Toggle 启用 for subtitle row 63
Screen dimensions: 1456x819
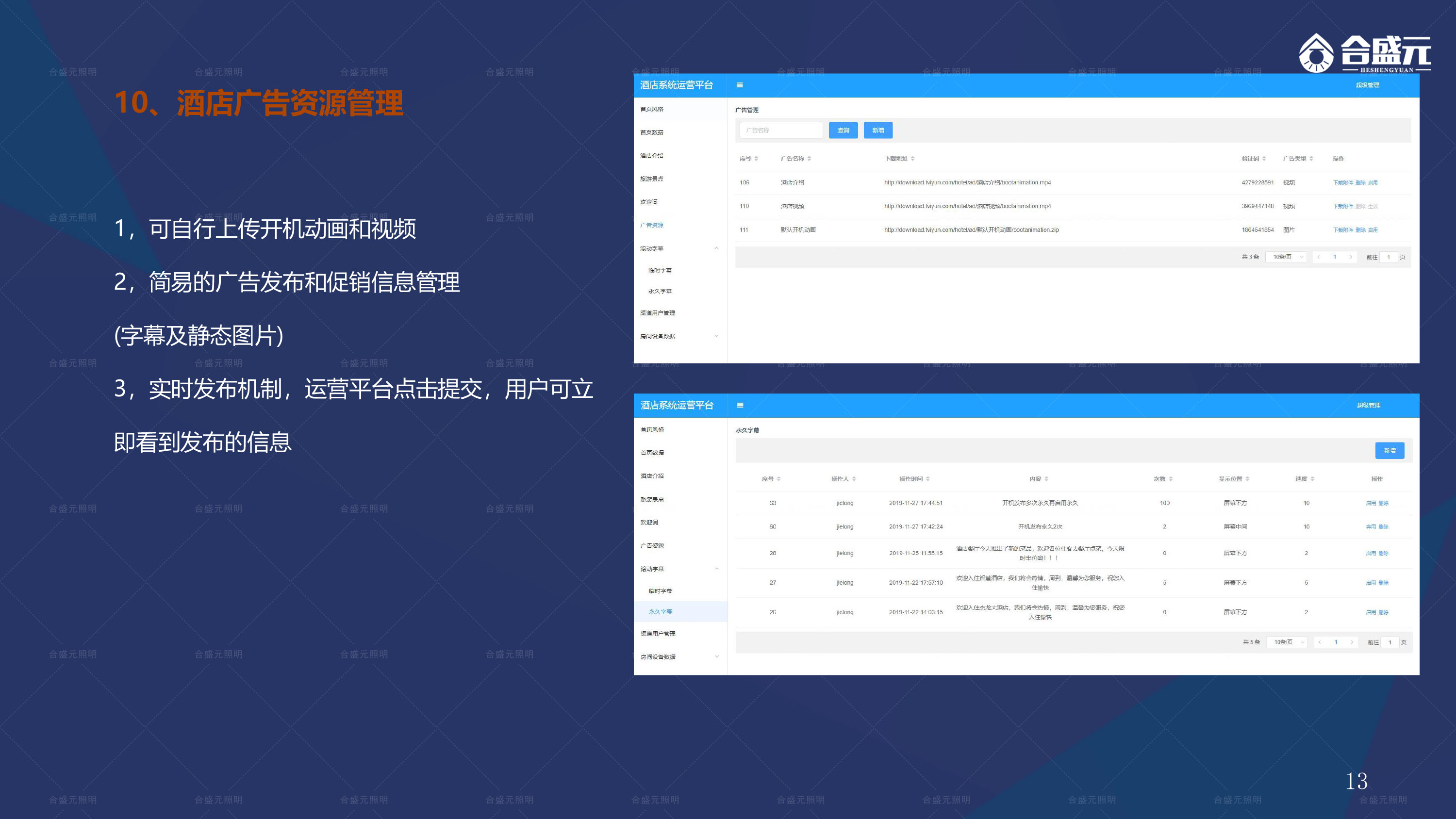(1371, 503)
